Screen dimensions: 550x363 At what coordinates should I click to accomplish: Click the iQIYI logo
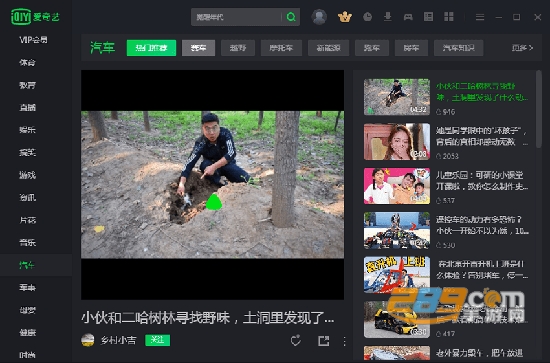coord(35,17)
